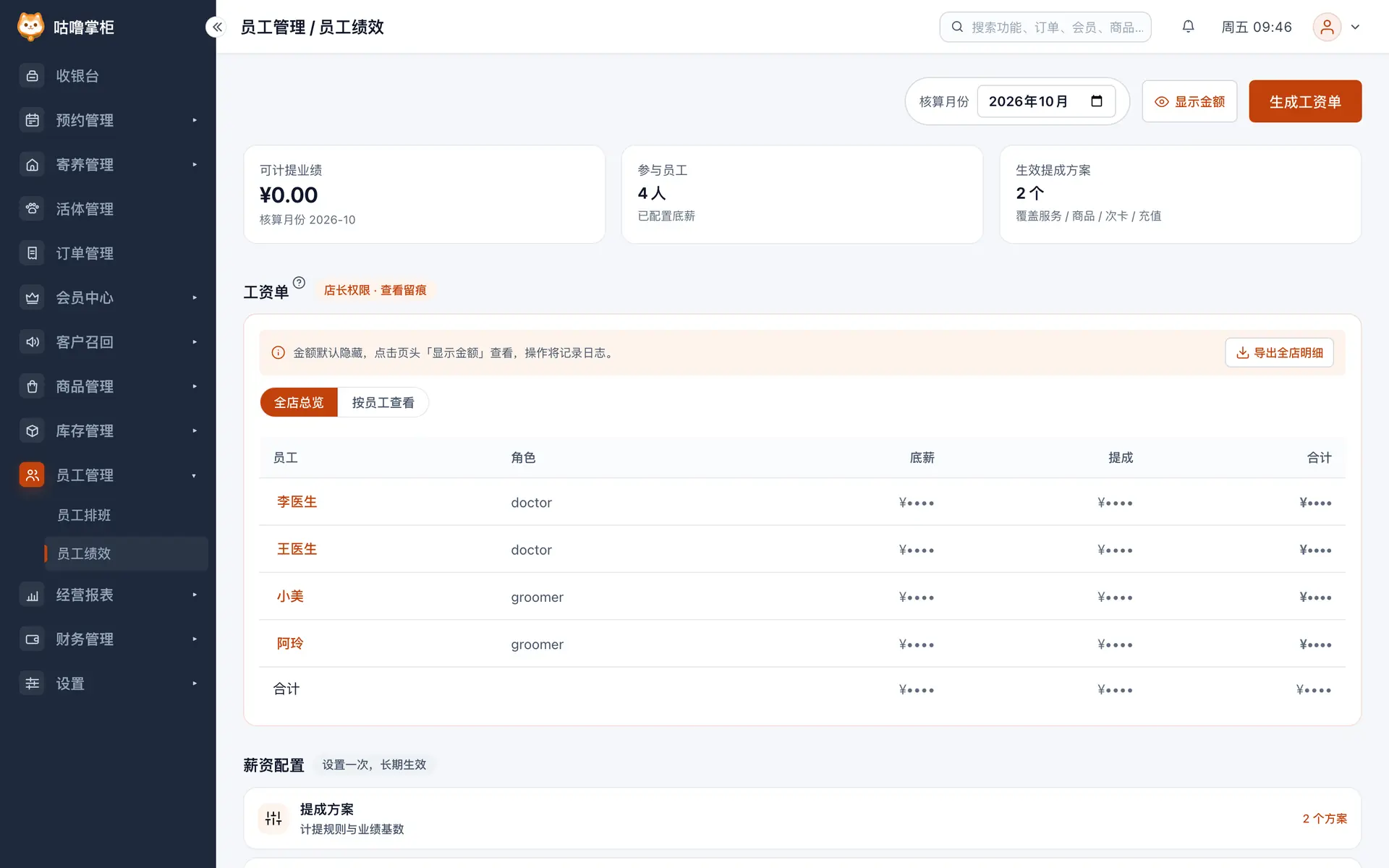Click the 寄养管理 house icon

pyautogui.click(x=32, y=165)
